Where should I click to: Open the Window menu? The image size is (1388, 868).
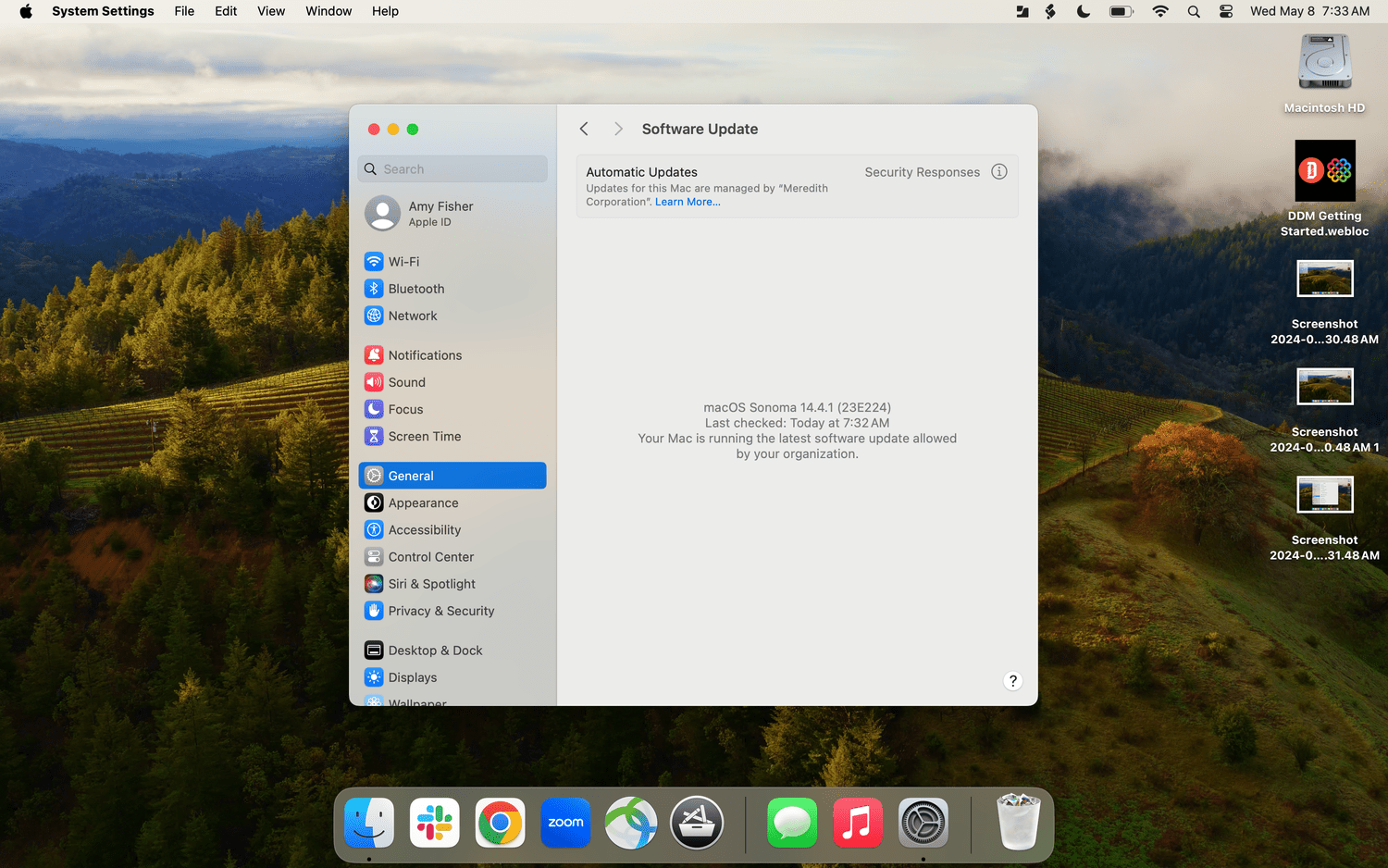tap(328, 11)
